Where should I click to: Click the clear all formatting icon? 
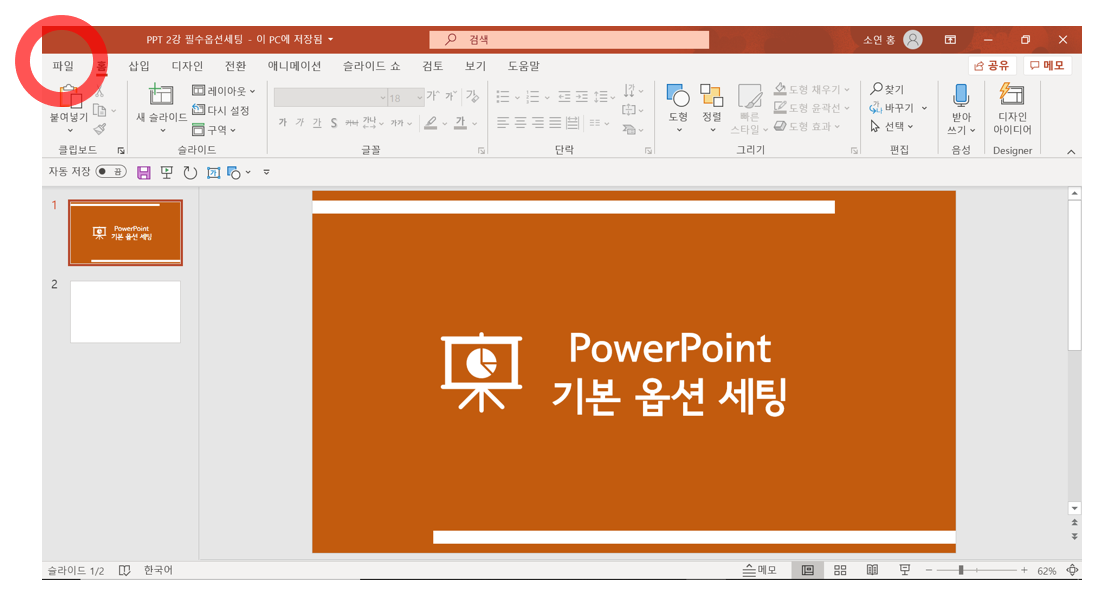[472, 96]
